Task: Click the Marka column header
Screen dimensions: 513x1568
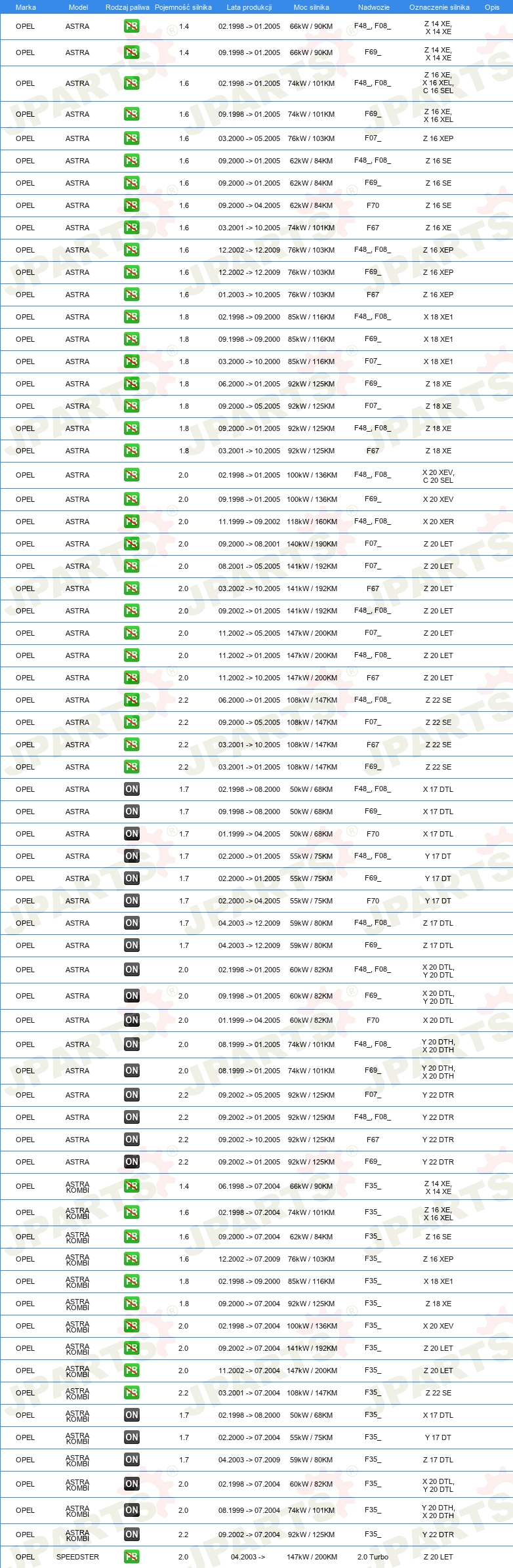Action: point(26,7)
